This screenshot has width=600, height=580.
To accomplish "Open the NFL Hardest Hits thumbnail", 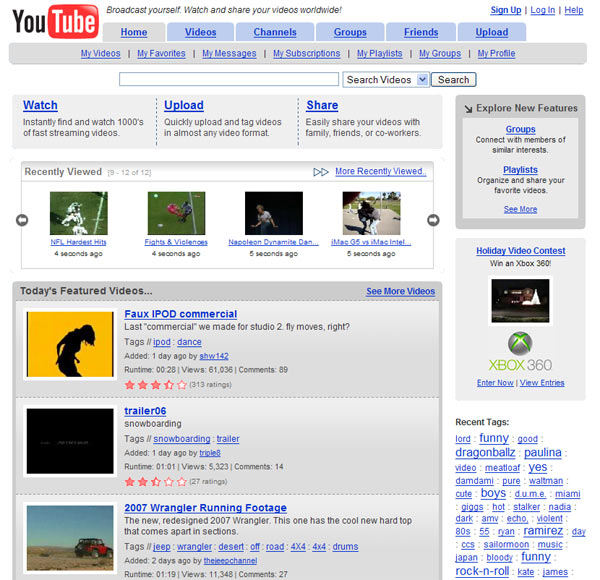I will point(79,213).
